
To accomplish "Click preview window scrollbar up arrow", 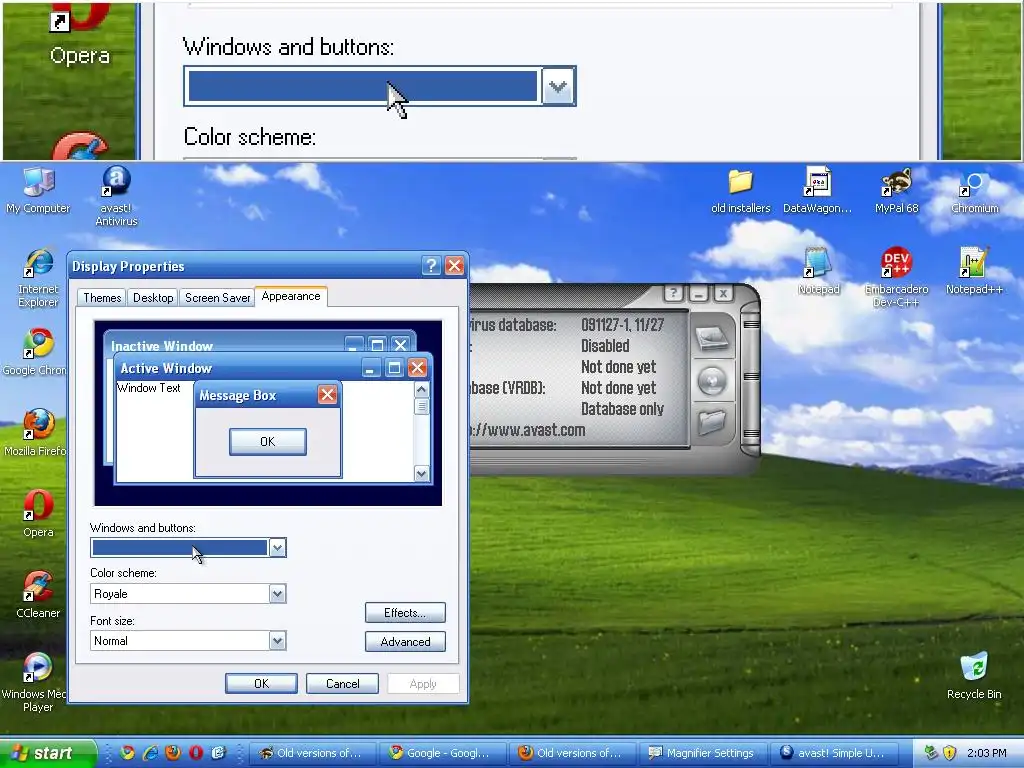I will (421, 390).
